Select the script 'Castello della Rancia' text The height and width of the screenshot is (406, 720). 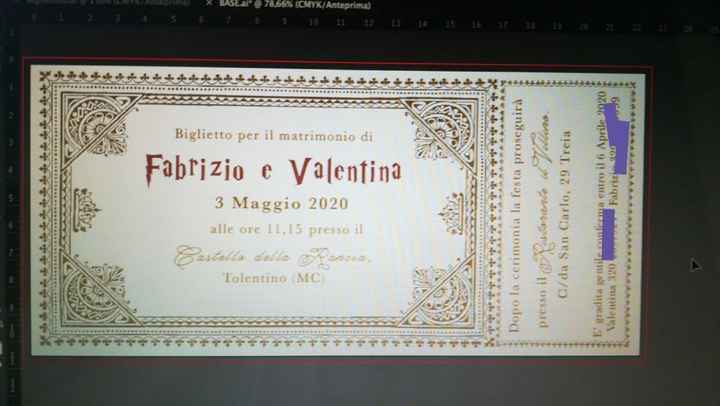(x=273, y=257)
